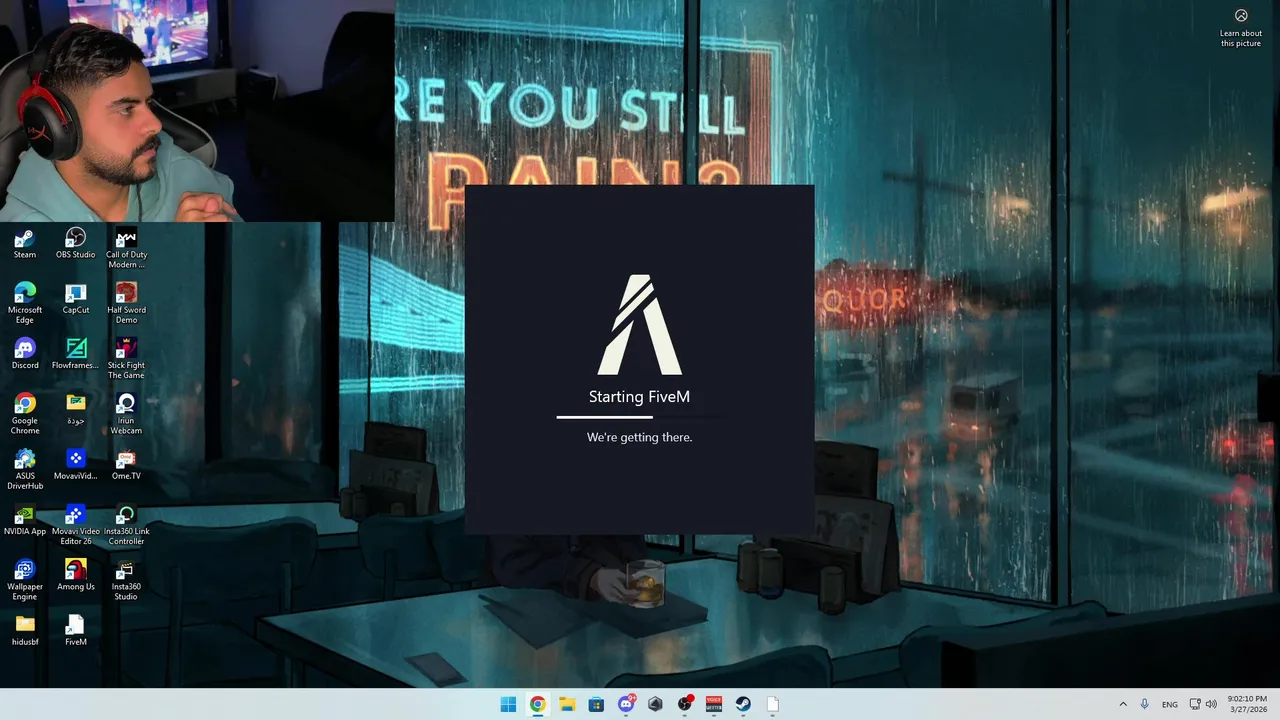Select the NVIDIA App desktop icon
The width and height of the screenshot is (1280, 720).
25,520
